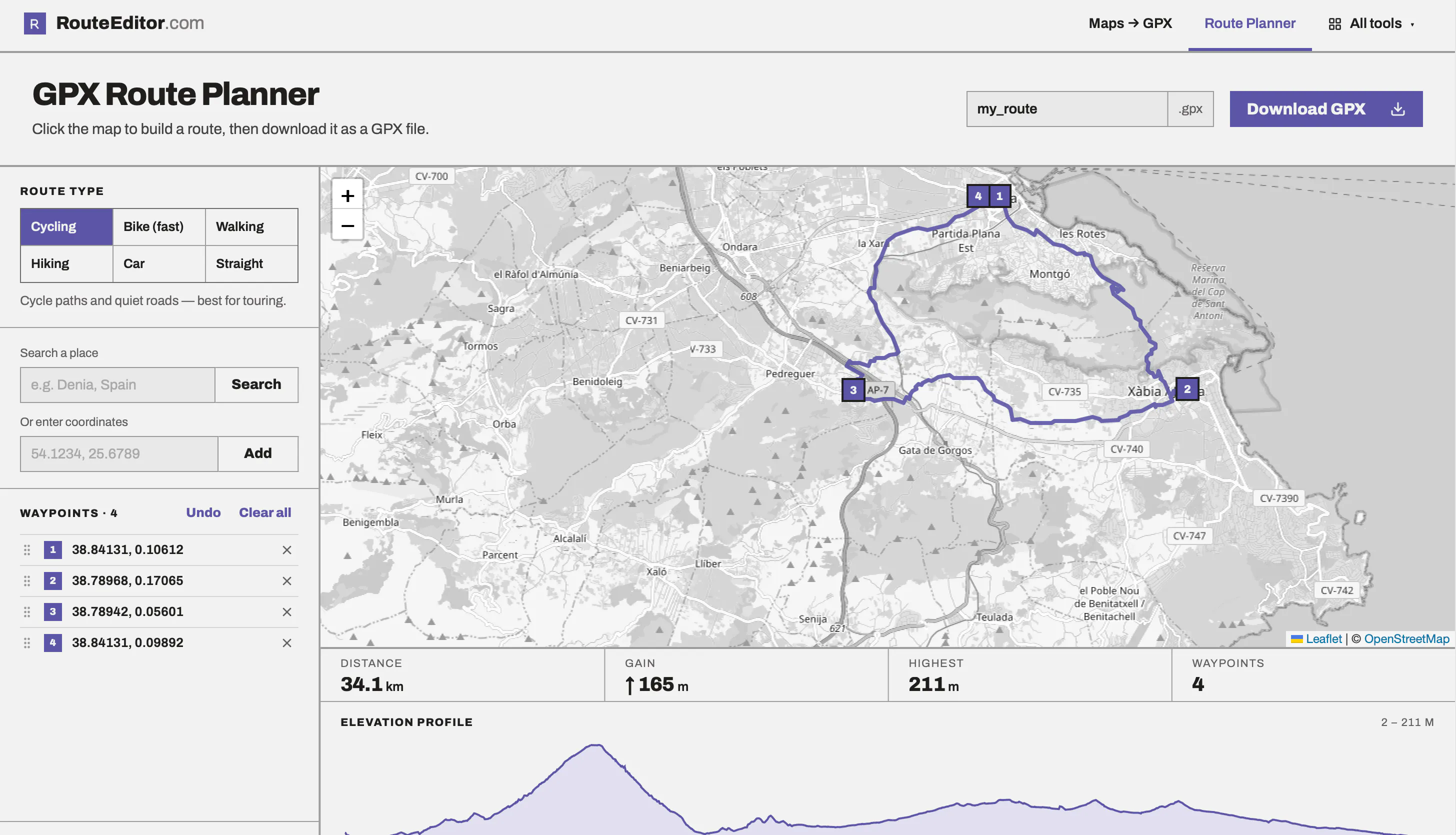Click numbered badge 2 in waypoint list
The image size is (1456, 835).
(53, 581)
